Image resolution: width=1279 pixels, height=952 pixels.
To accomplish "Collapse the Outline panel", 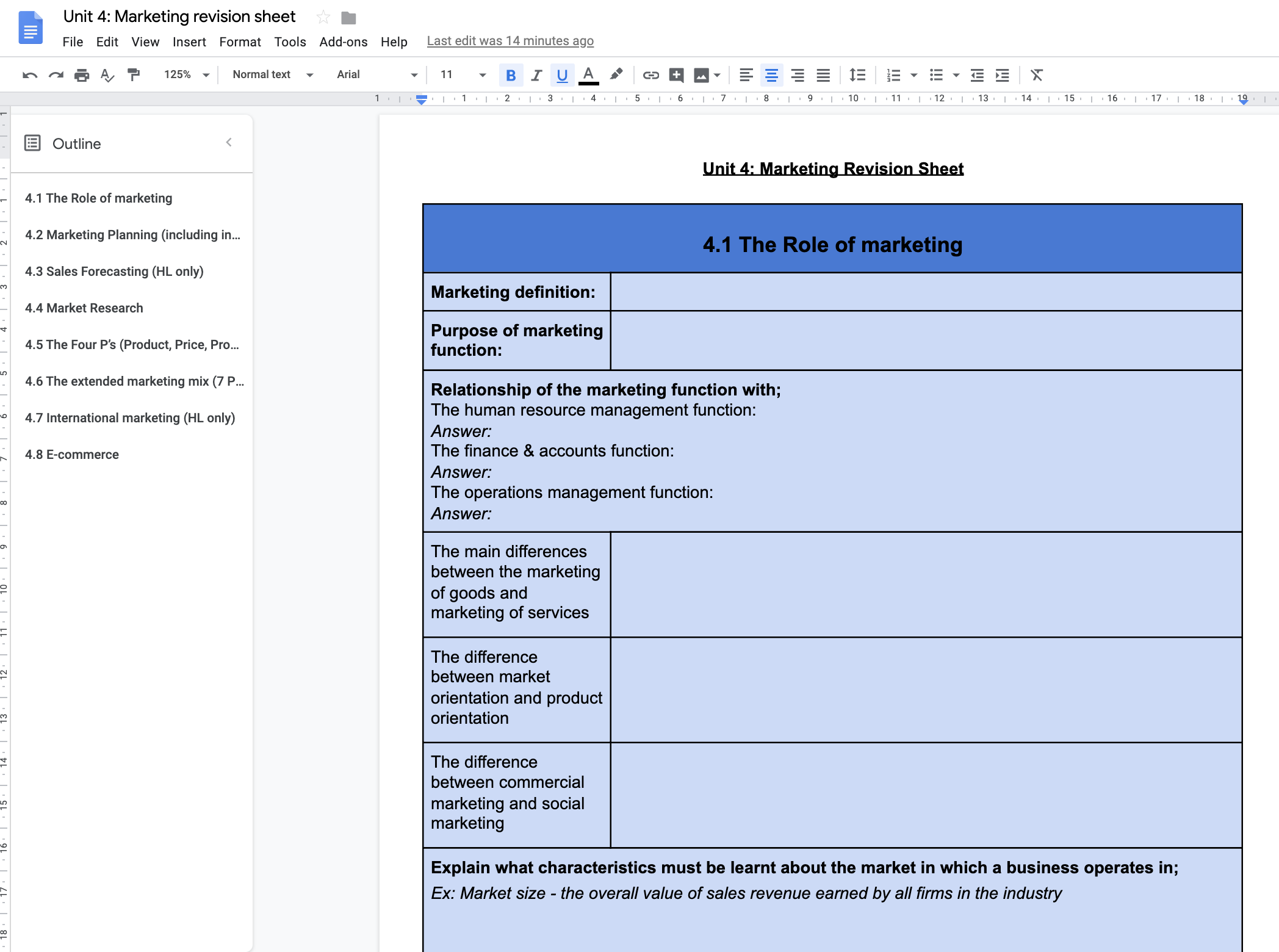I will click(x=229, y=142).
